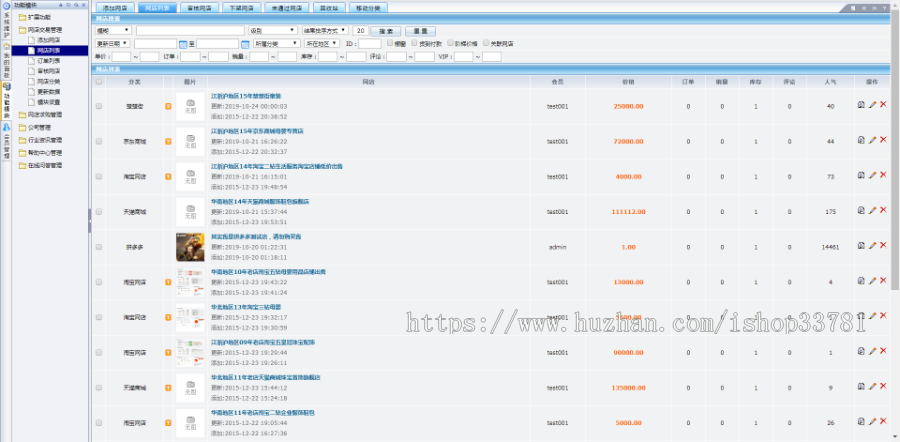This screenshot has height=442, width=900.
Task: Click the 搜索 search button
Action: tap(387, 31)
